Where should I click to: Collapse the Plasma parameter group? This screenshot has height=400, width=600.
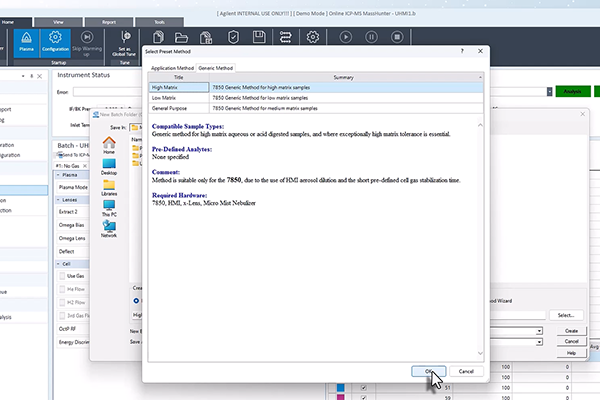[58, 175]
